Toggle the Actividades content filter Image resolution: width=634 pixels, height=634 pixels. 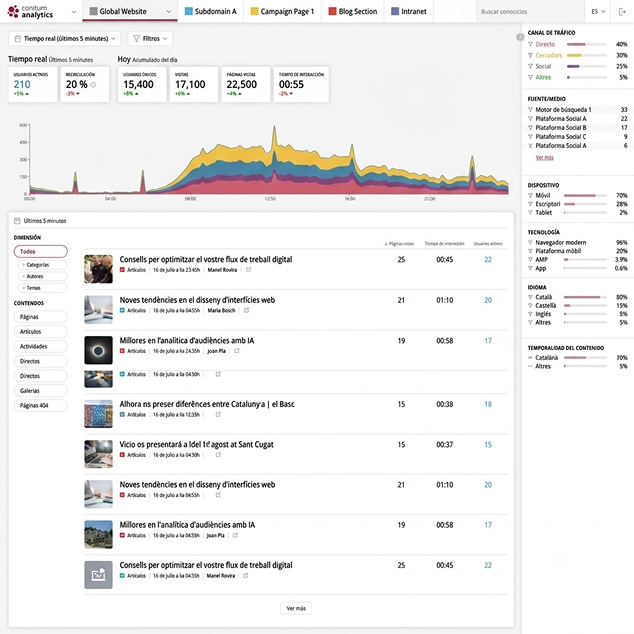point(40,346)
